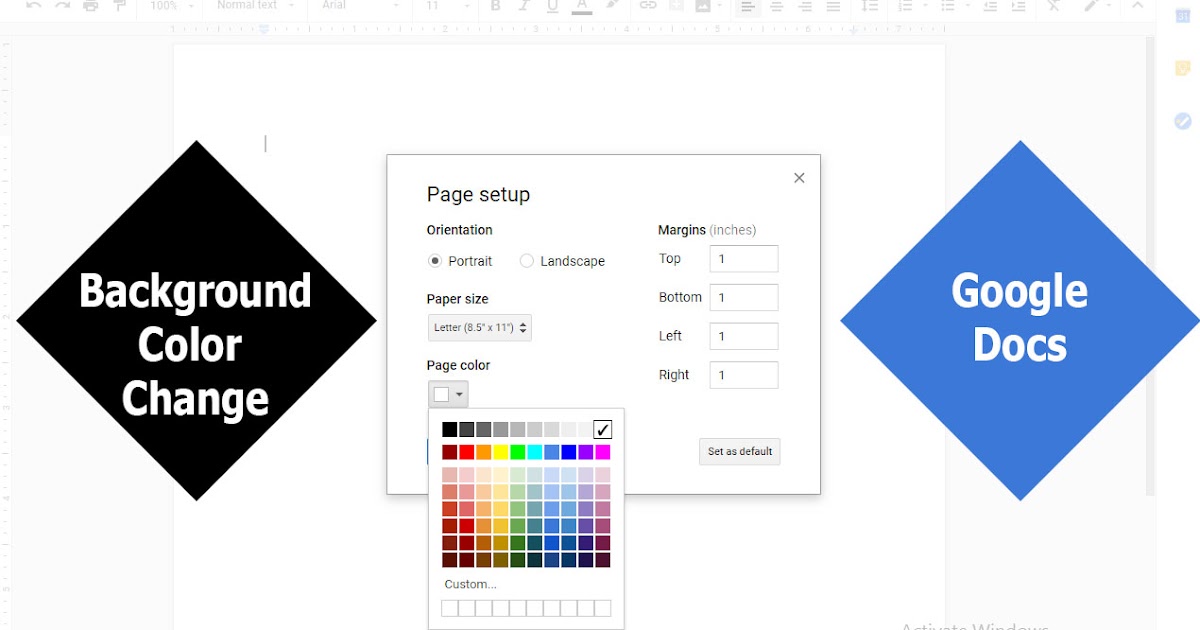Collapse the toolbar with the chevron

1138,5
